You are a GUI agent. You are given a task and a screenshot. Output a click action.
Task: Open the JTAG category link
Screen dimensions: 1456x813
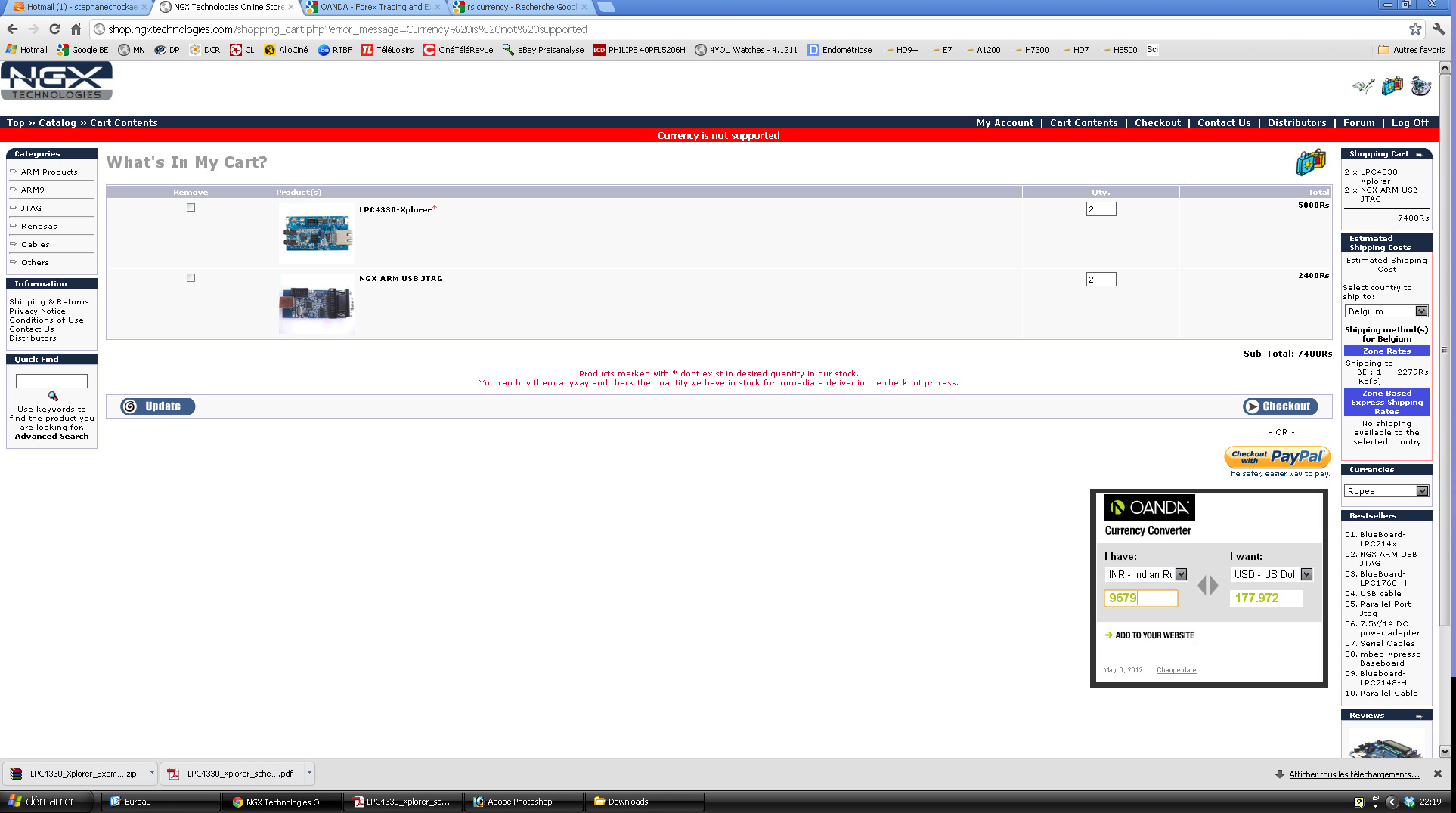(x=31, y=209)
